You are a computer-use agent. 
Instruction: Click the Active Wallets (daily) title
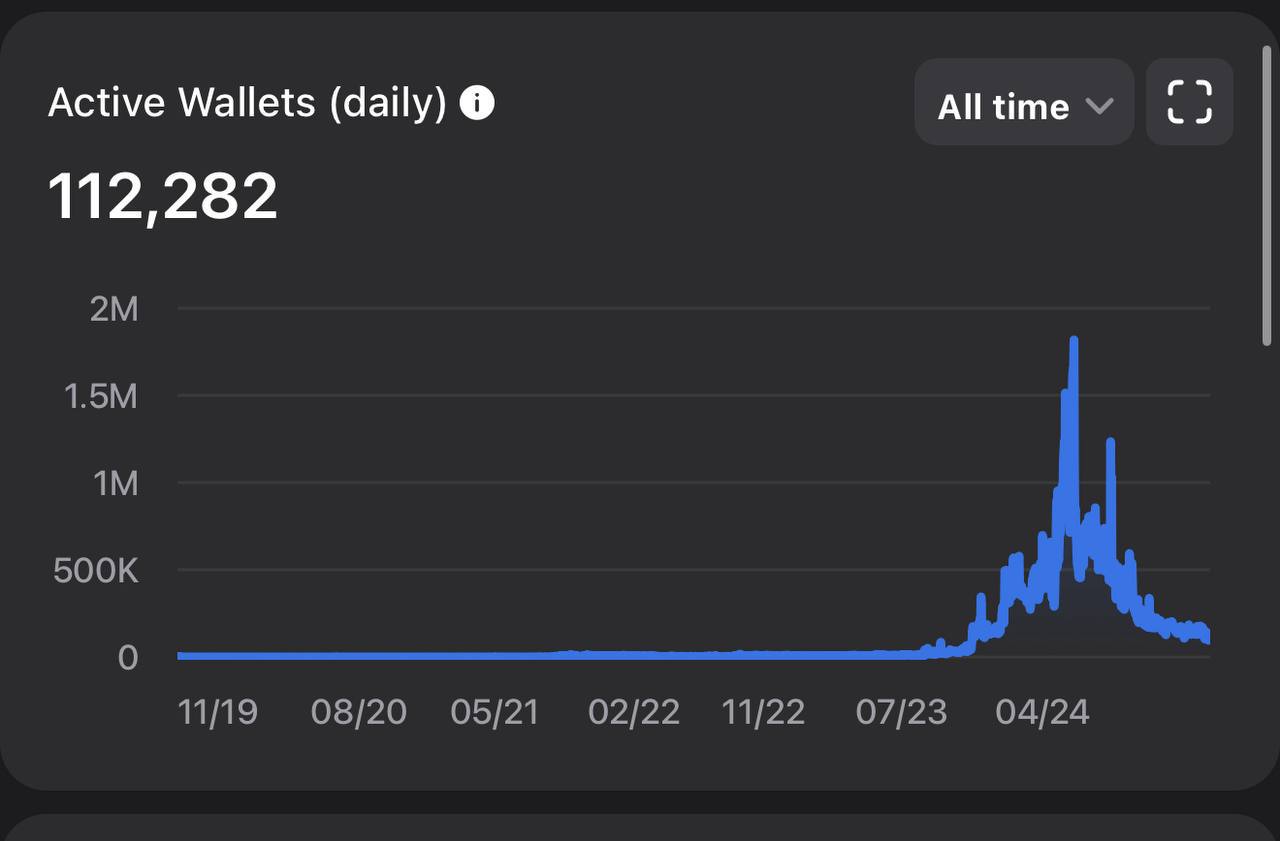click(x=247, y=103)
